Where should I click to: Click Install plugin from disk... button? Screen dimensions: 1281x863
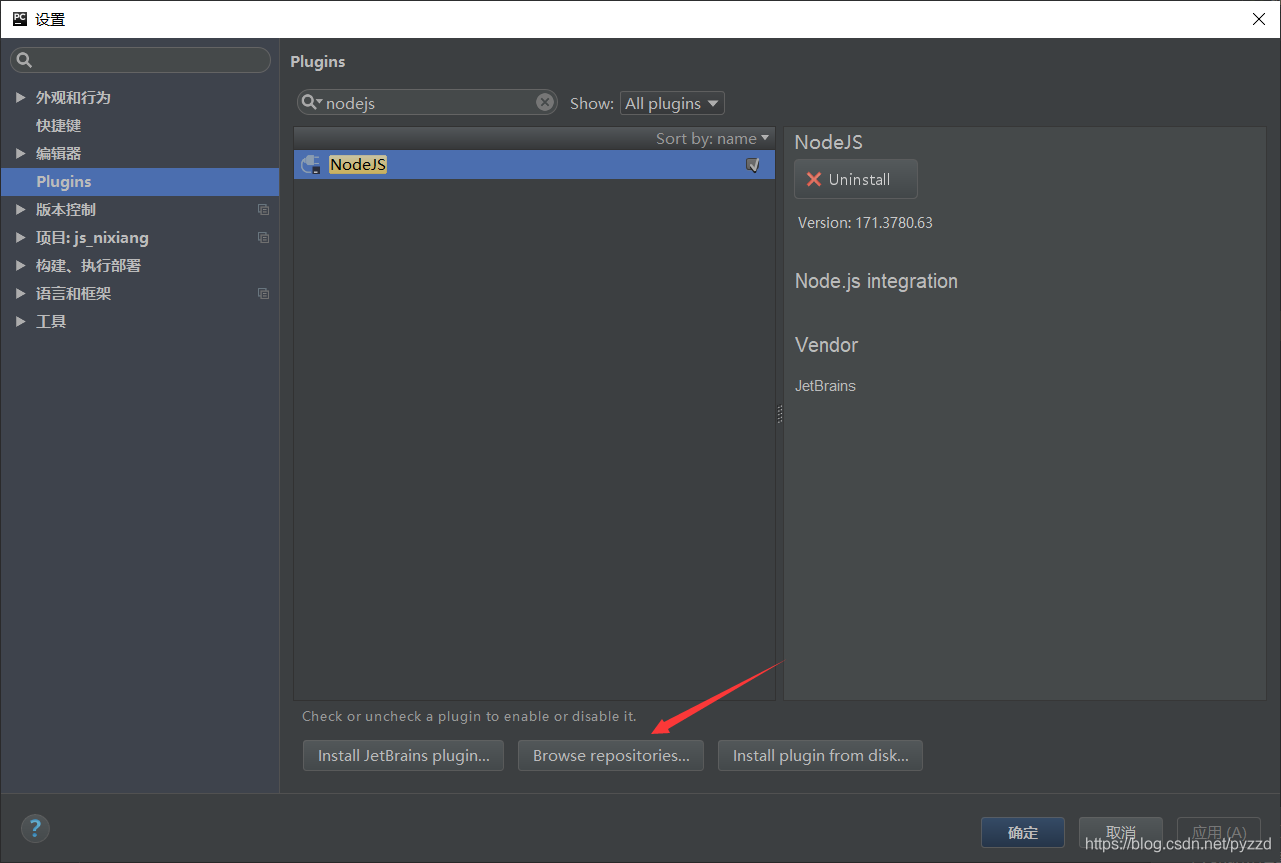(x=820, y=756)
